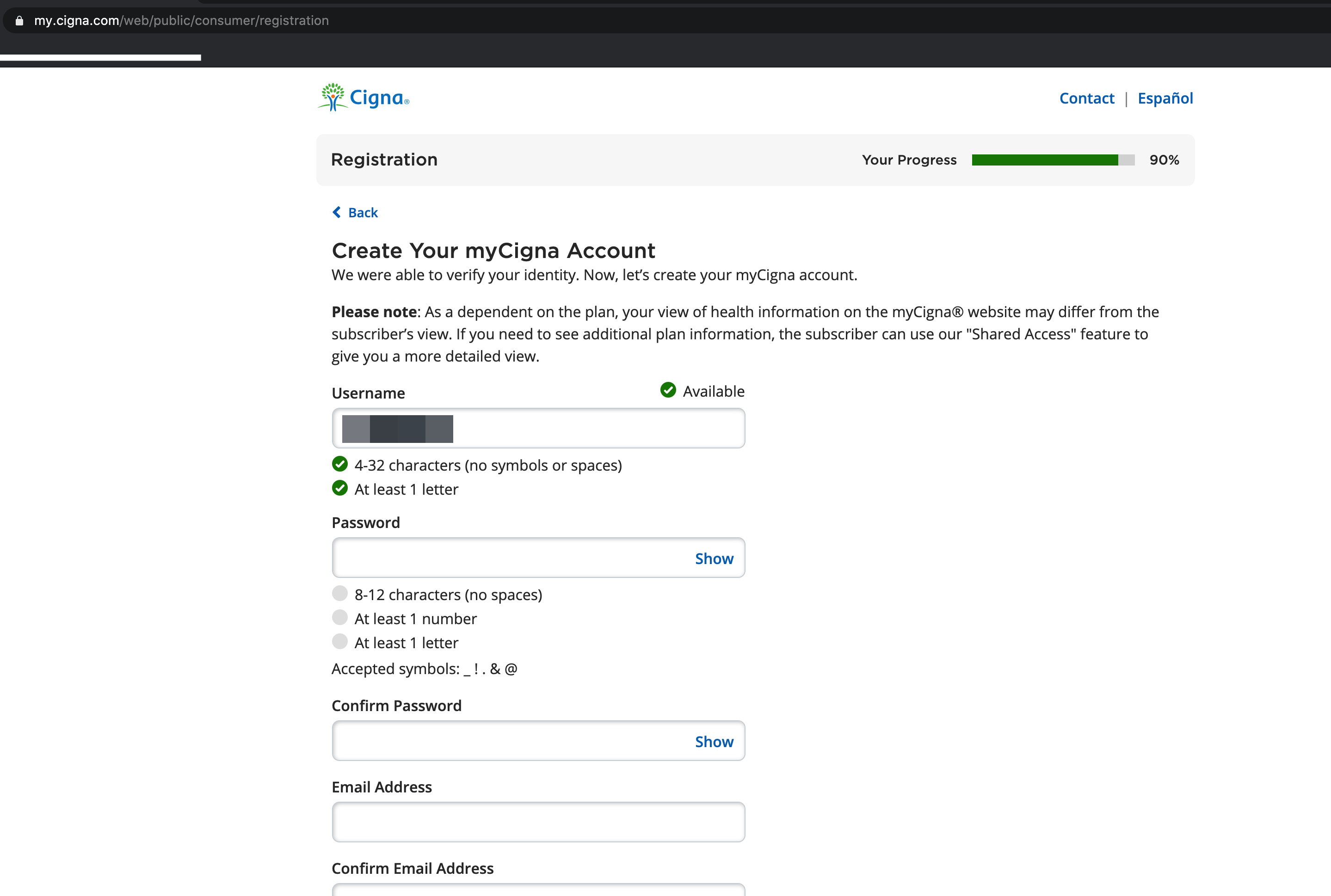Screen dimensions: 1331x896
Task: Click circle indicator for "8-12 characters" rule
Action: pos(340,593)
